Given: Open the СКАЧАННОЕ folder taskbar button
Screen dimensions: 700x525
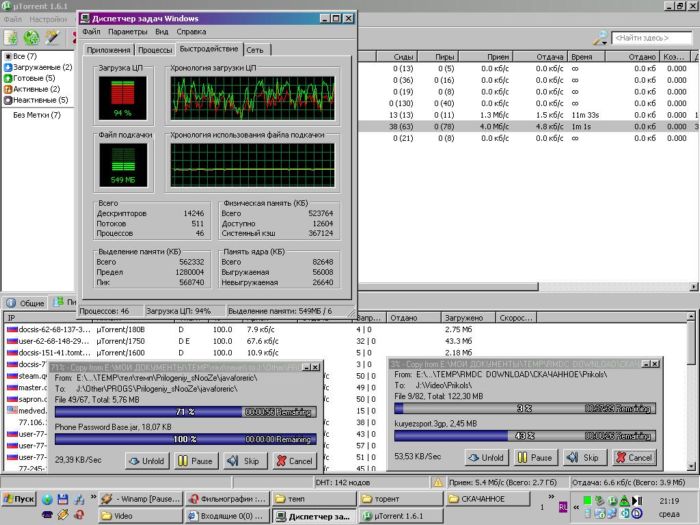Looking at the screenshot, I should (x=488, y=499).
